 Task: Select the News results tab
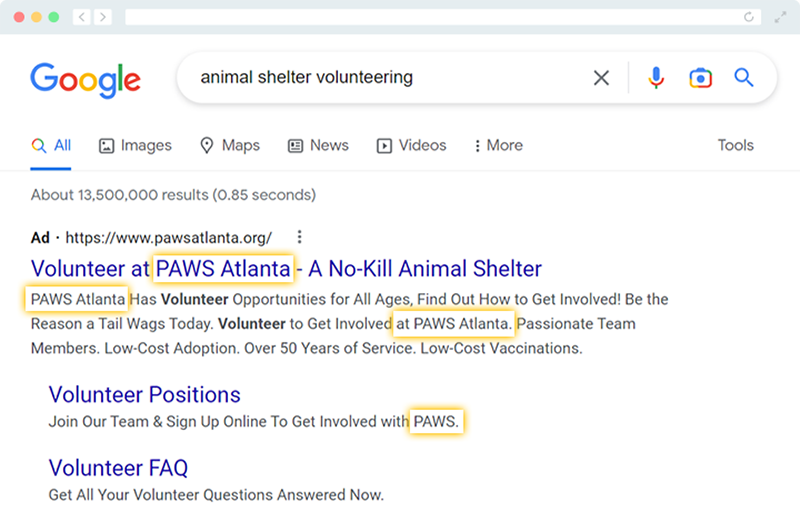[318, 145]
